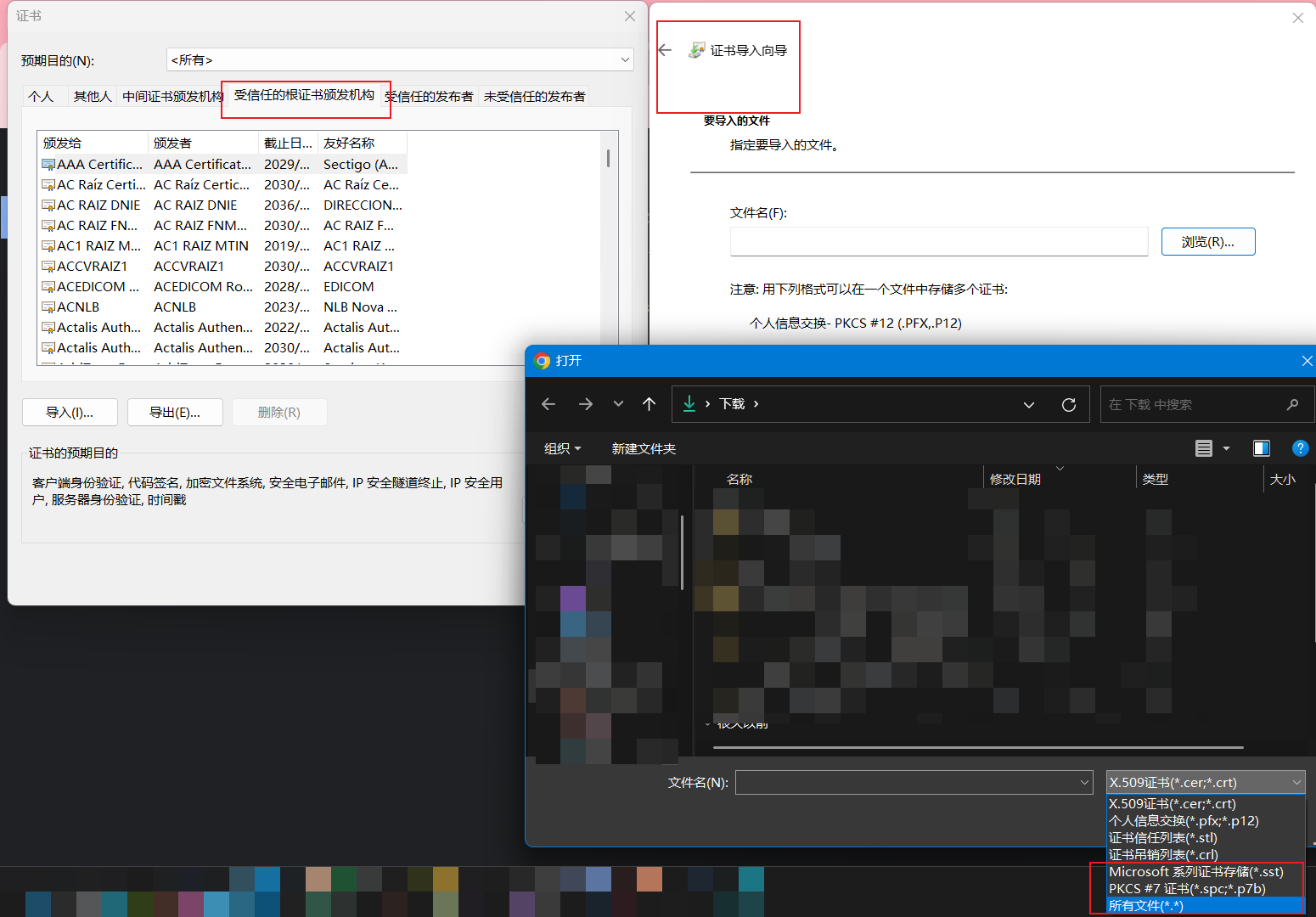Click the 删除(R) button
The image size is (1316, 917).
coord(279,413)
